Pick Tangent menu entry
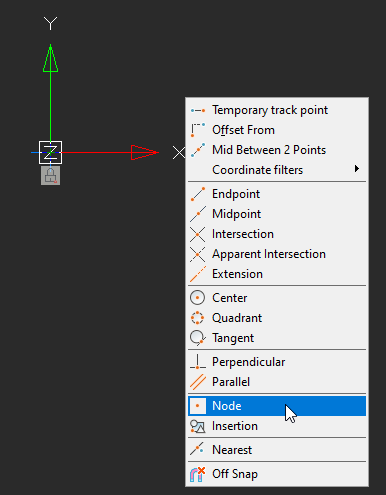Screen dimensions: 386x495 pyautogui.click(x=277, y=338)
